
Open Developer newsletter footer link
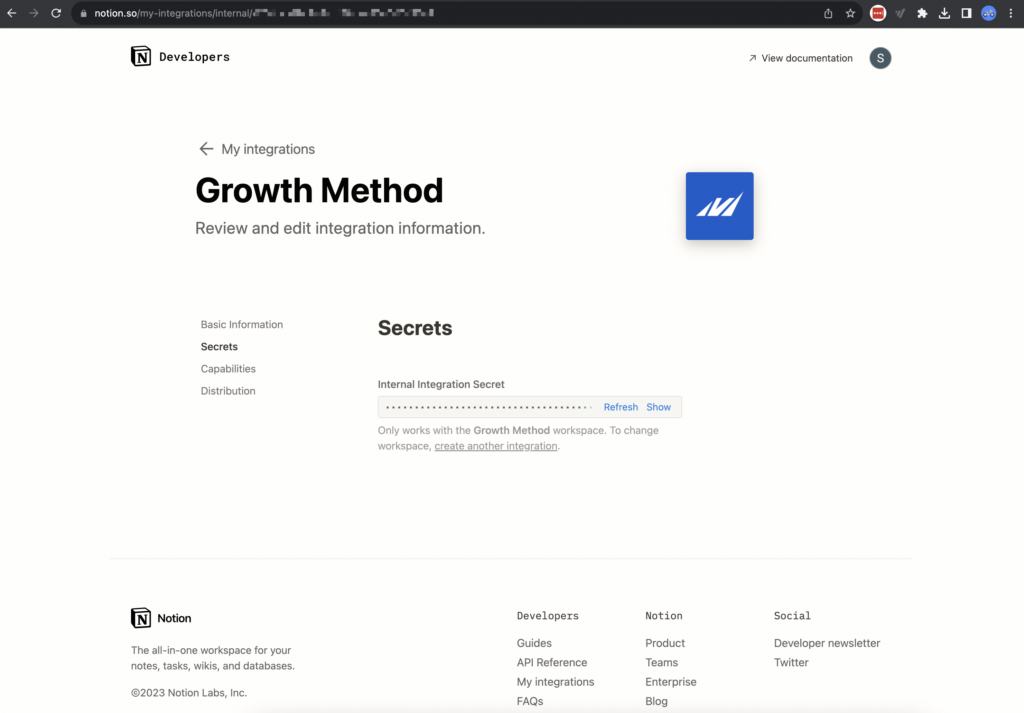tap(827, 643)
